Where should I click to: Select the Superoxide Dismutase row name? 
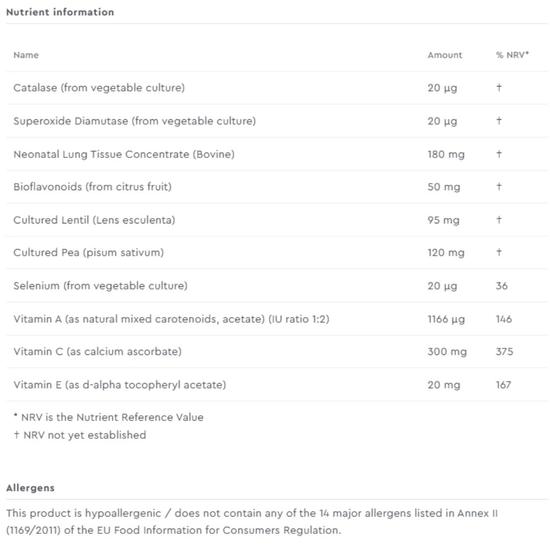(135, 121)
